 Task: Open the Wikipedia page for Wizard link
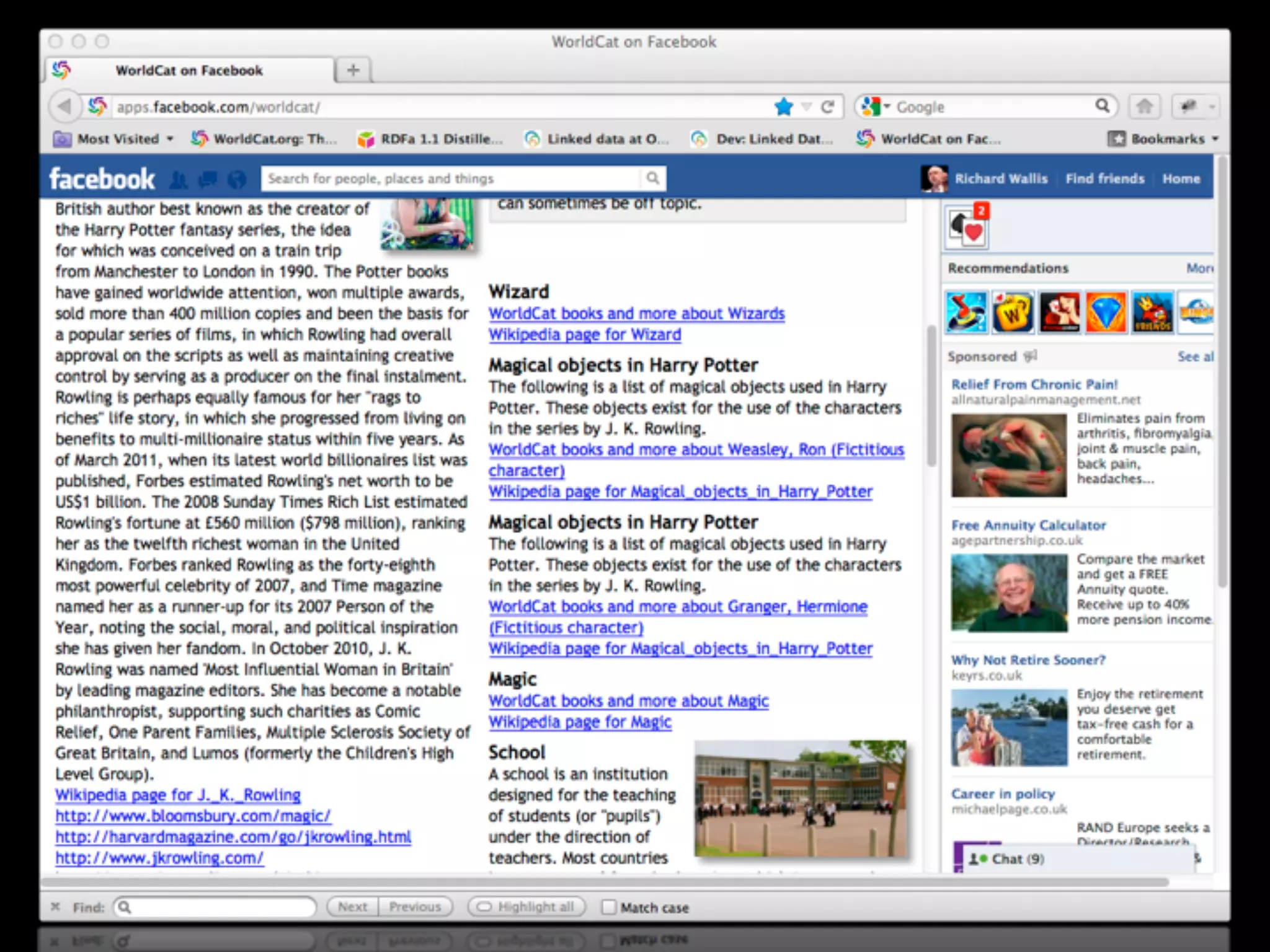[584, 335]
